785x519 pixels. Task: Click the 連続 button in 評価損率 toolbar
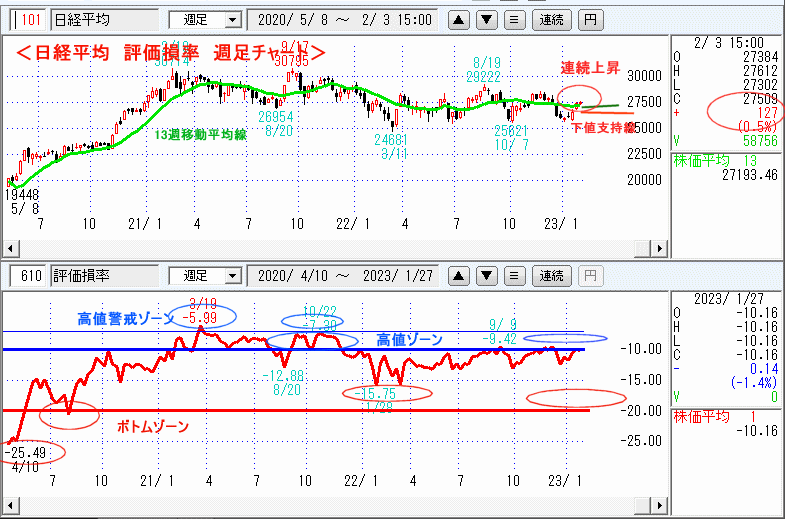click(x=552, y=276)
